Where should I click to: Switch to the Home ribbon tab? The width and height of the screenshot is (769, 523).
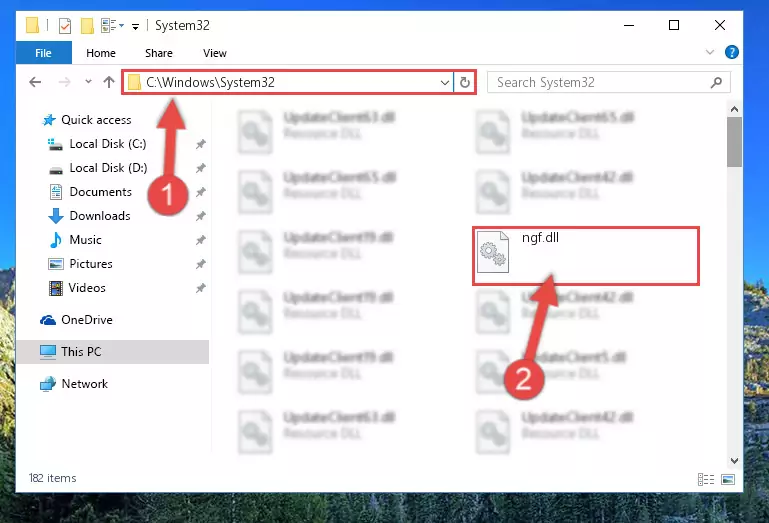click(101, 53)
